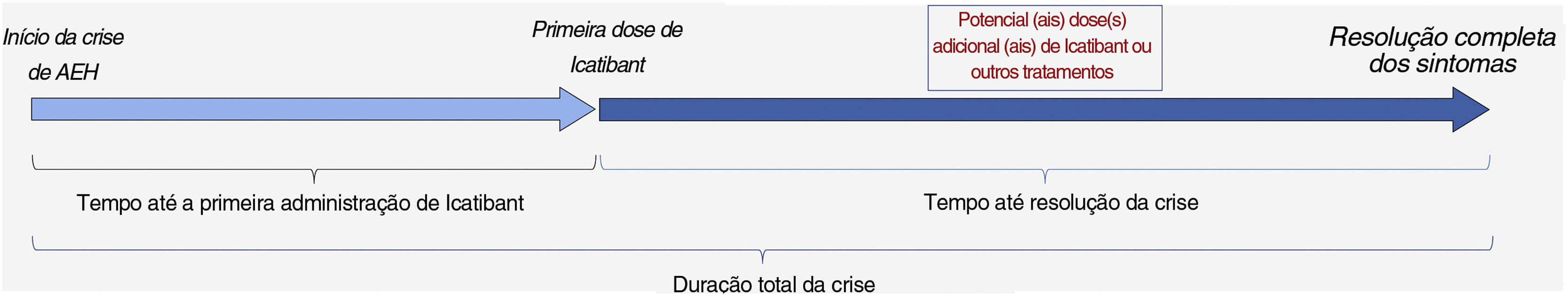Click the 'dos sintomas' text
1568x296 pixels.
pyautogui.click(x=1442, y=64)
